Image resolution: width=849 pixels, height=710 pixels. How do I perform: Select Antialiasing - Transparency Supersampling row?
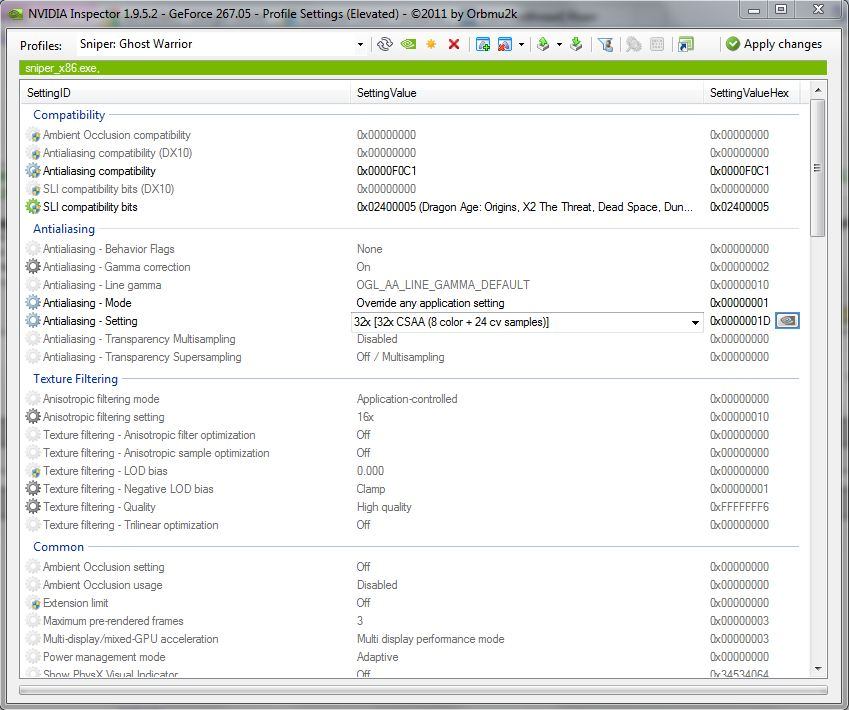[x=412, y=357]
